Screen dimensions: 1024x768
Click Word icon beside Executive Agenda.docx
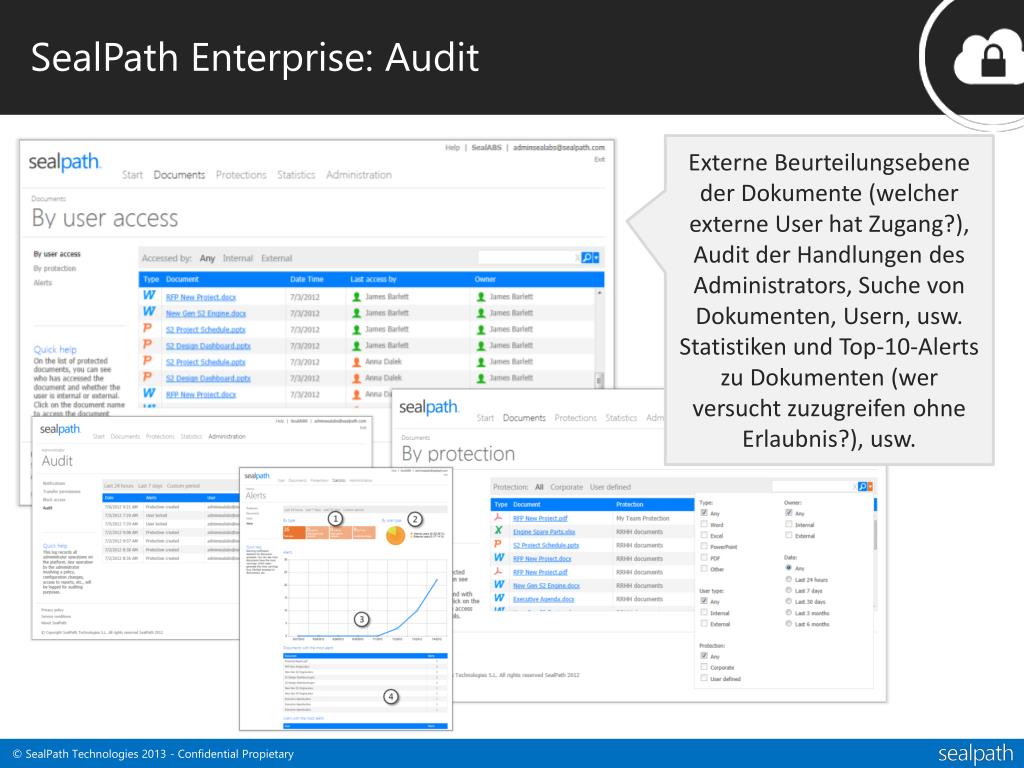tap(499, 598)
